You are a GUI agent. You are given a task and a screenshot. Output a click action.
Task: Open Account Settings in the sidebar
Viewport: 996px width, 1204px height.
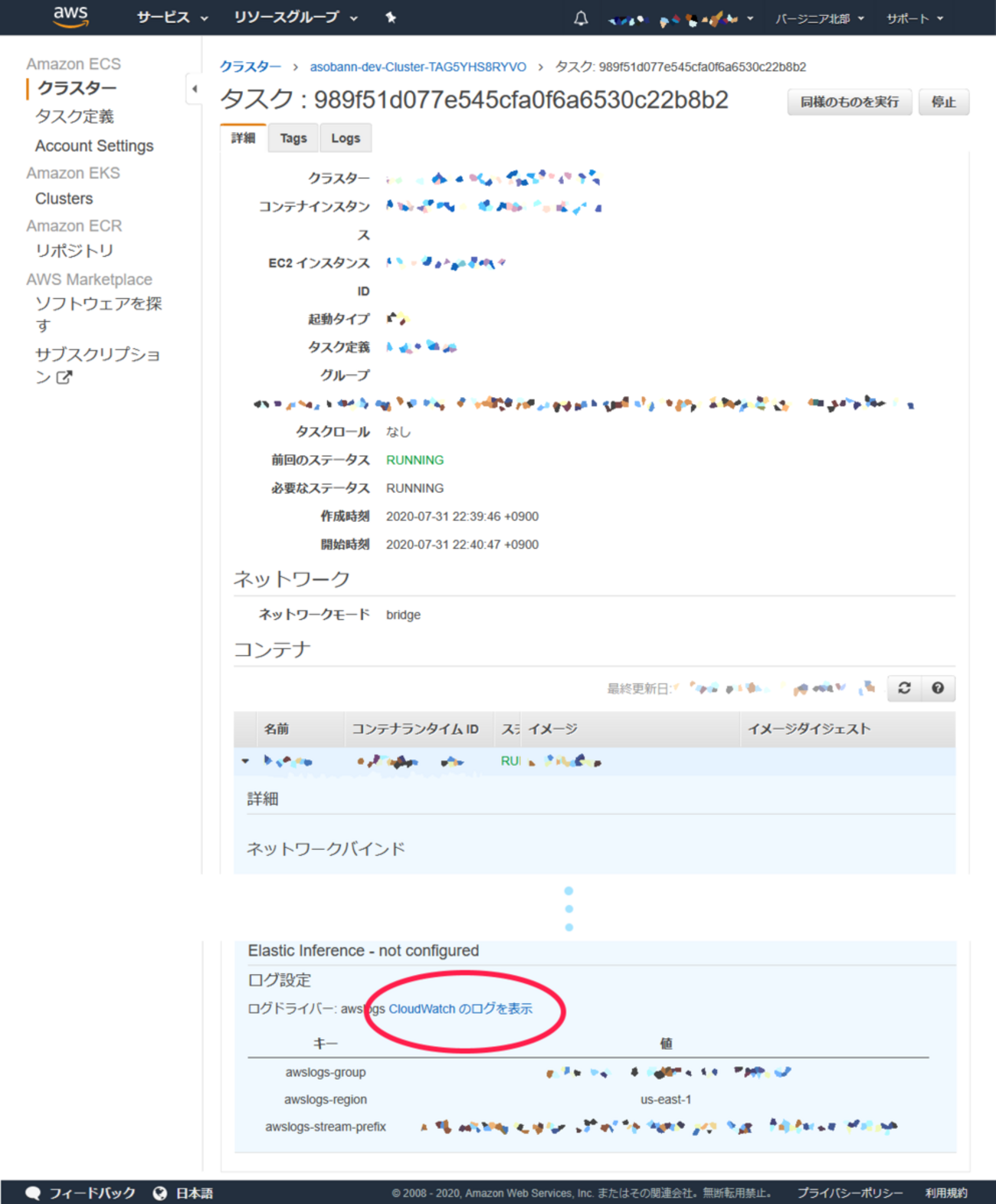click(94, 146)
